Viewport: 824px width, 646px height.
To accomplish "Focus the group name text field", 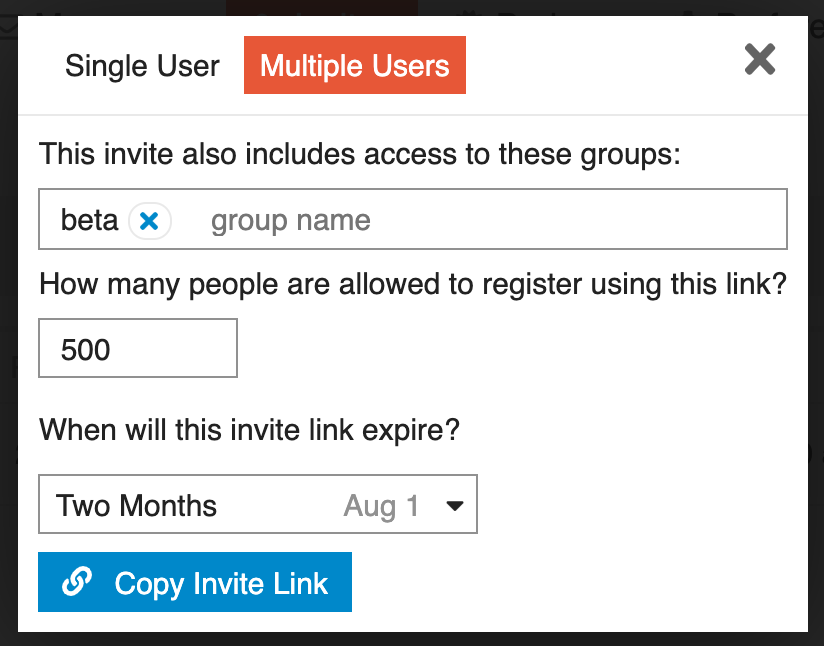I will point(290,220).
